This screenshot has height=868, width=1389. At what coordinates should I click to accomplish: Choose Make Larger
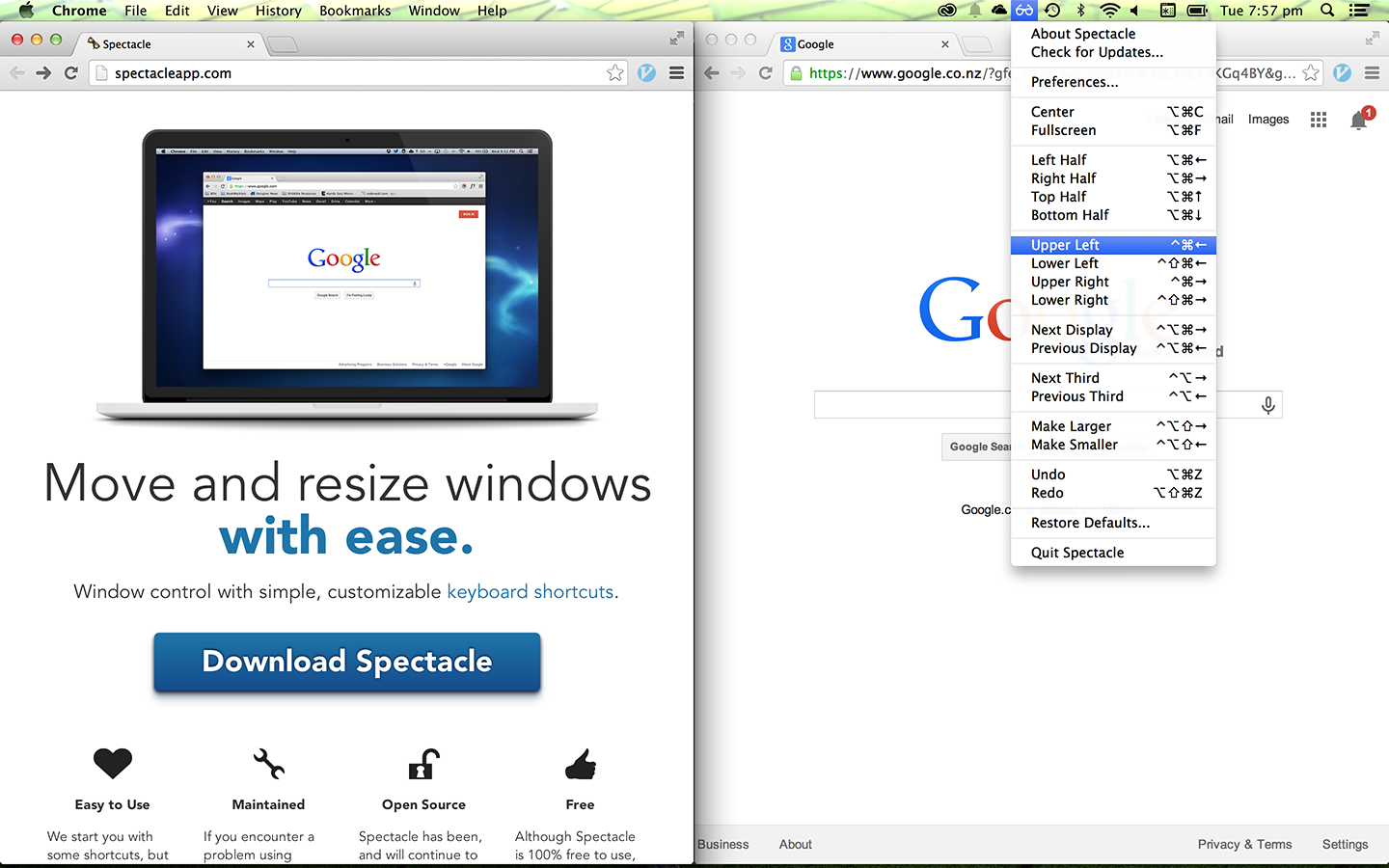click(1113, 426)
